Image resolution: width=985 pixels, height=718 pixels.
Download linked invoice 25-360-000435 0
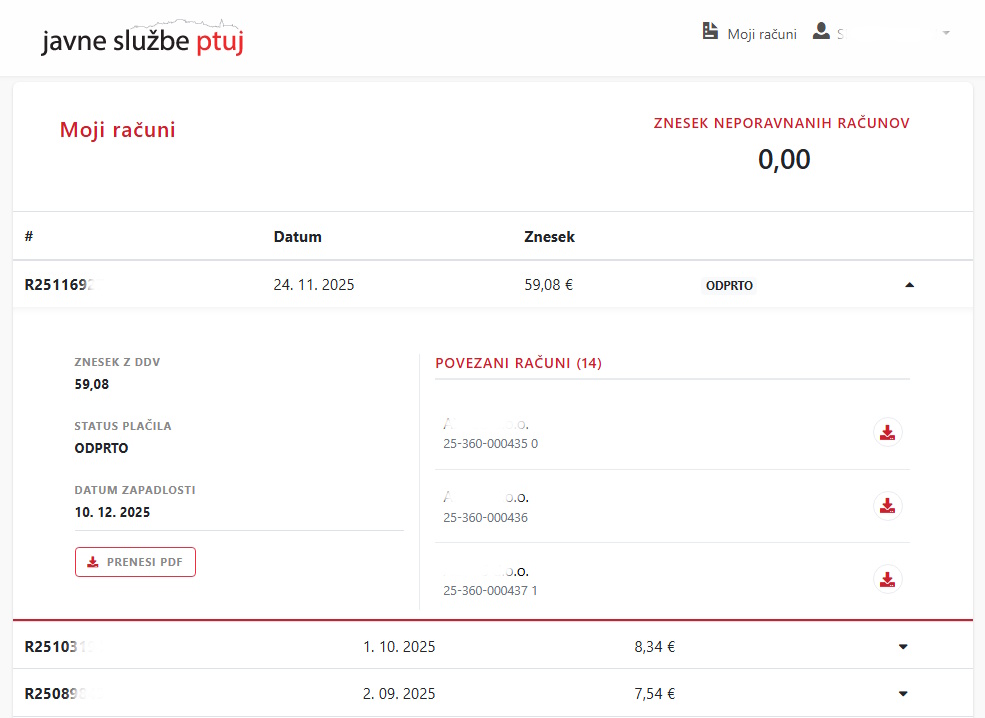point(886,432)
